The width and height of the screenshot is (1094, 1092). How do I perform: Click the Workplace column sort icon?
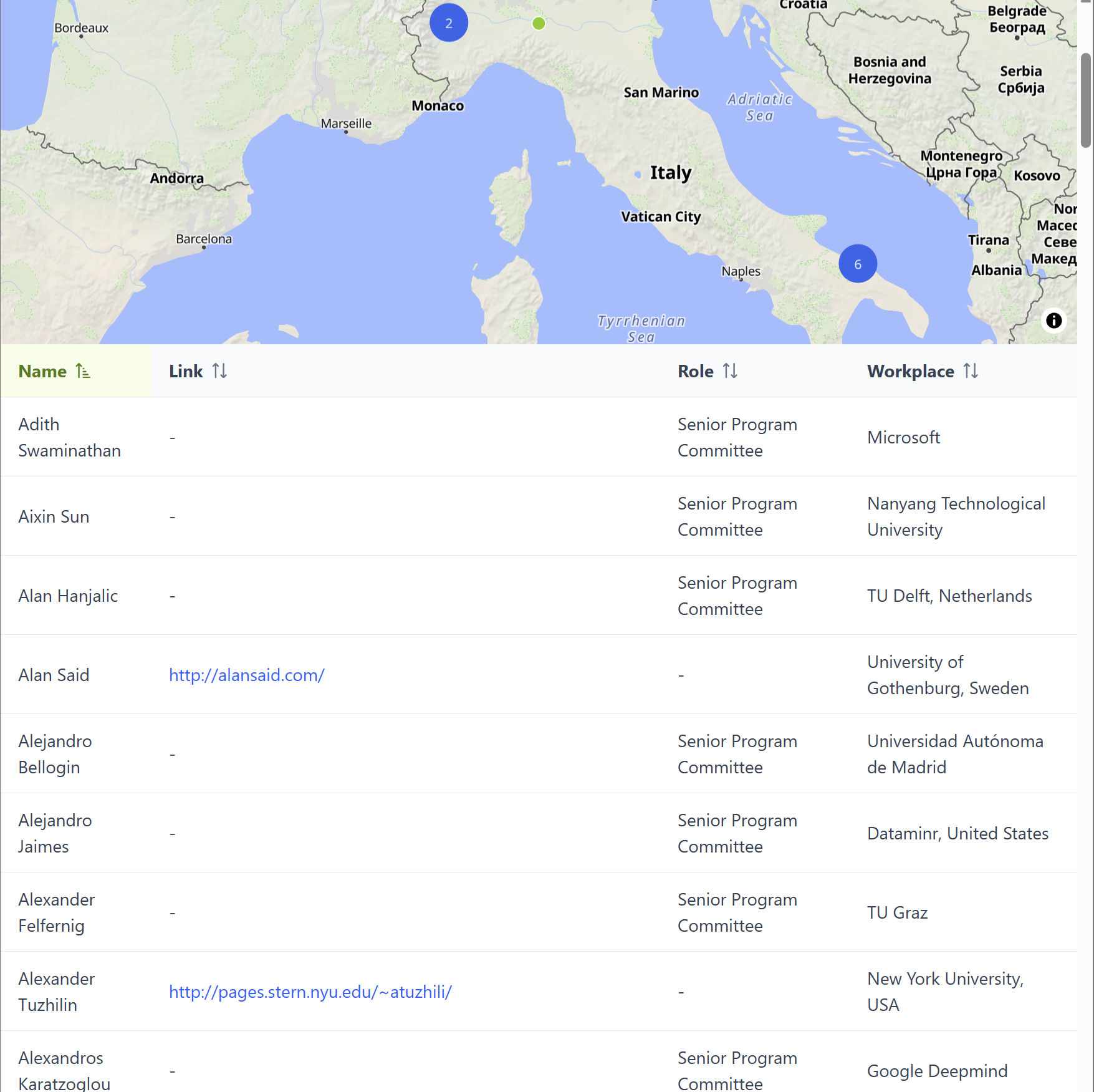click(971, 372)
